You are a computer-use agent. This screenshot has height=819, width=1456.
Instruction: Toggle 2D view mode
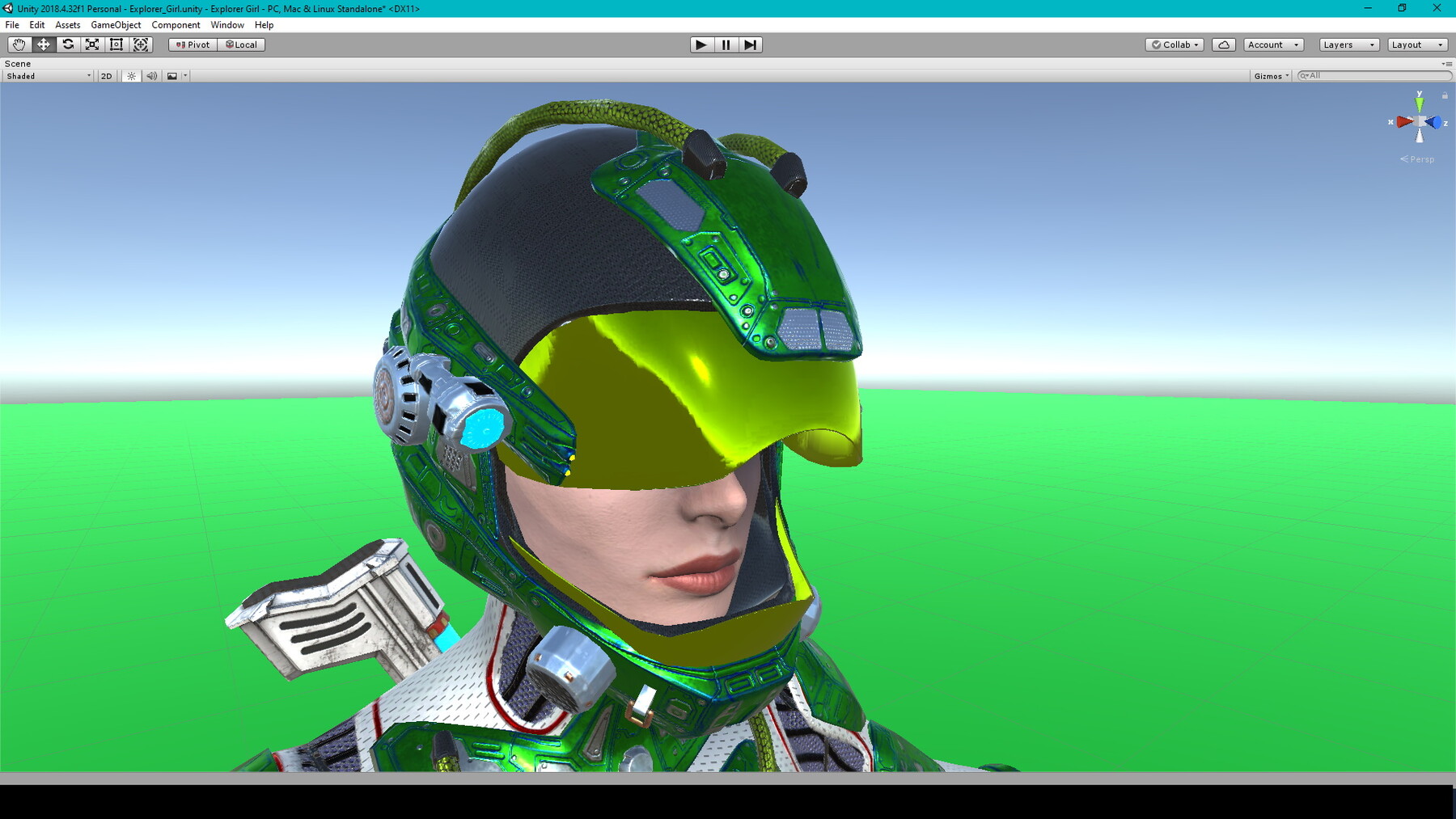click(106, 75)
